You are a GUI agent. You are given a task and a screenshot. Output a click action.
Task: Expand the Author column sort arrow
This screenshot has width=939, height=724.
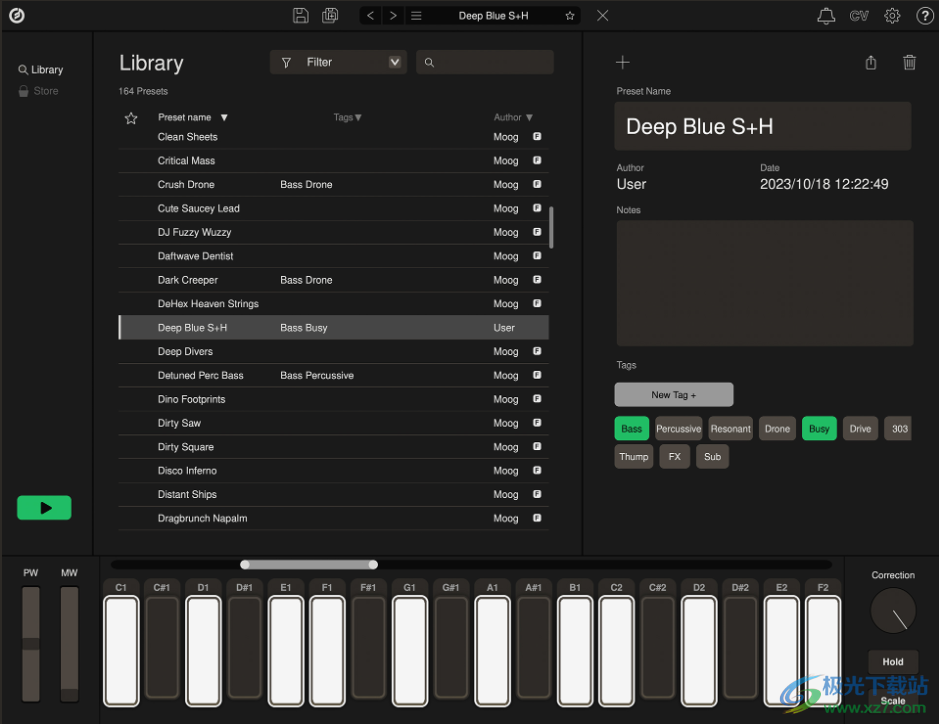point(529,117)
